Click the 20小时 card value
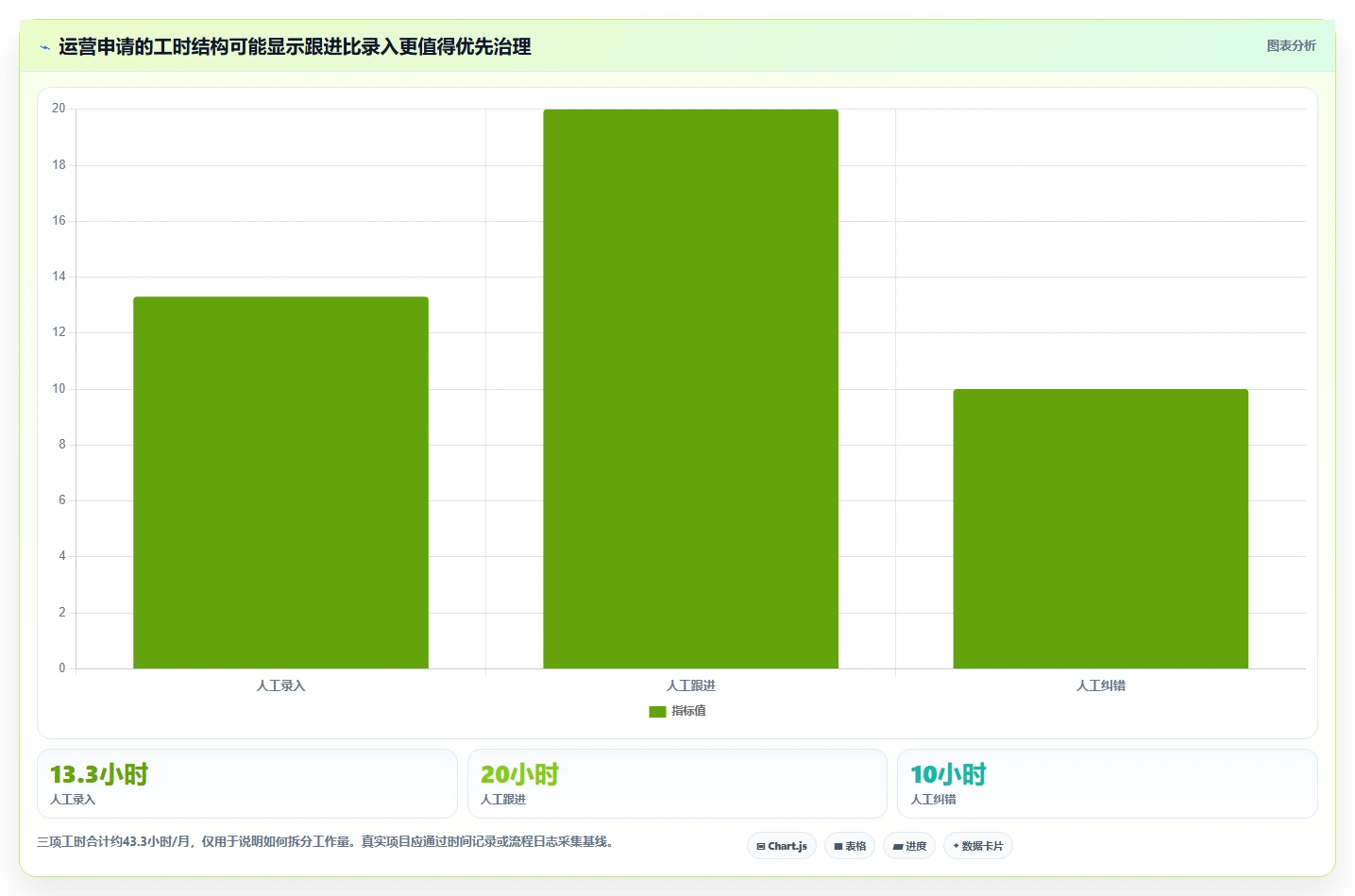Image resolution: width=1355 pixels, height=896 pixels. click(519, 774)
